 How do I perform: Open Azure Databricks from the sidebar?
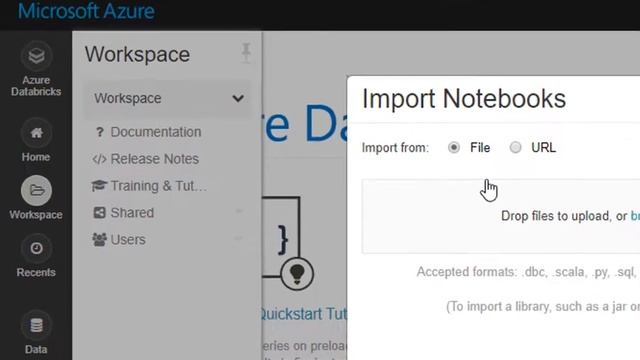click(x=36, y=69)
